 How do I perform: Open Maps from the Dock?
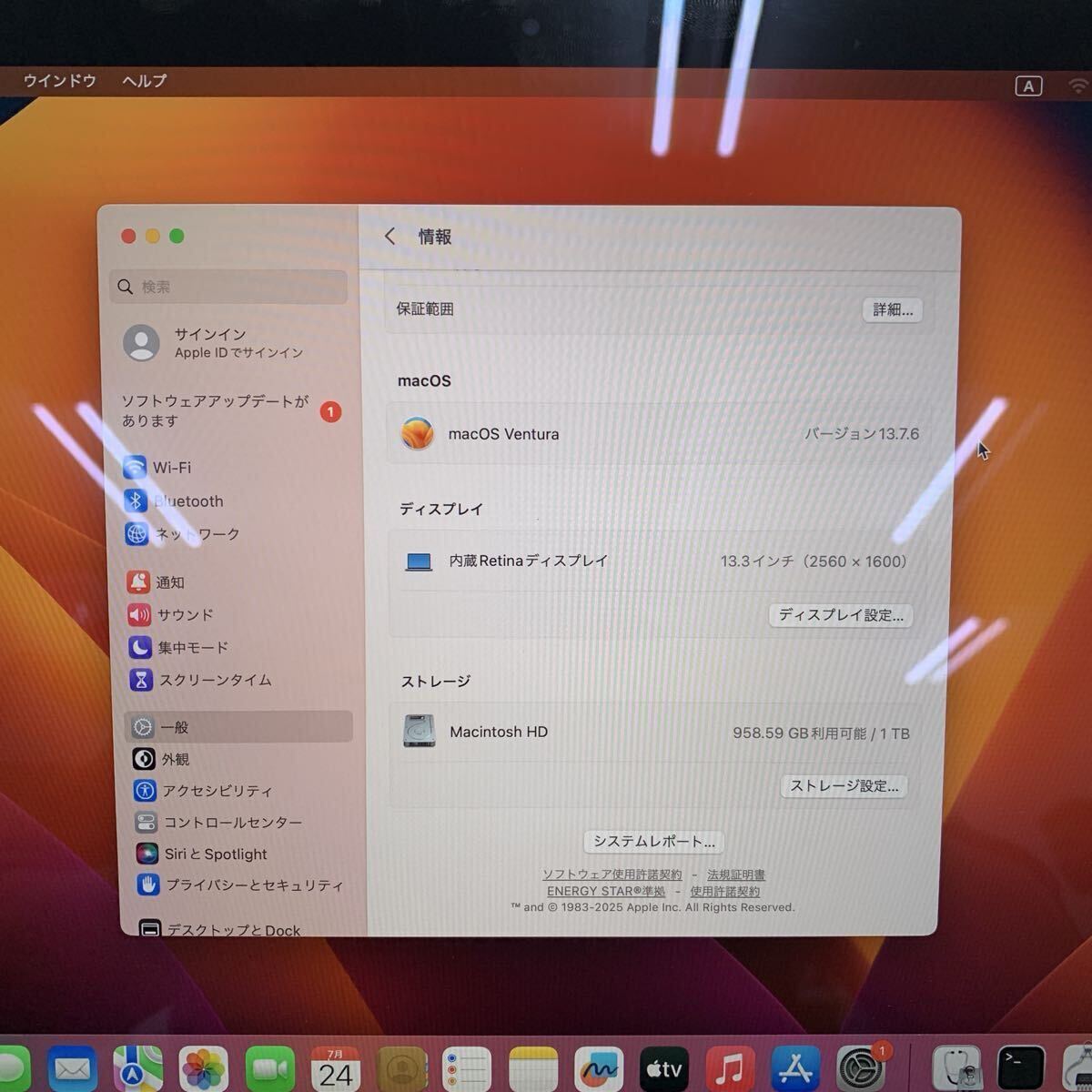138,1070
